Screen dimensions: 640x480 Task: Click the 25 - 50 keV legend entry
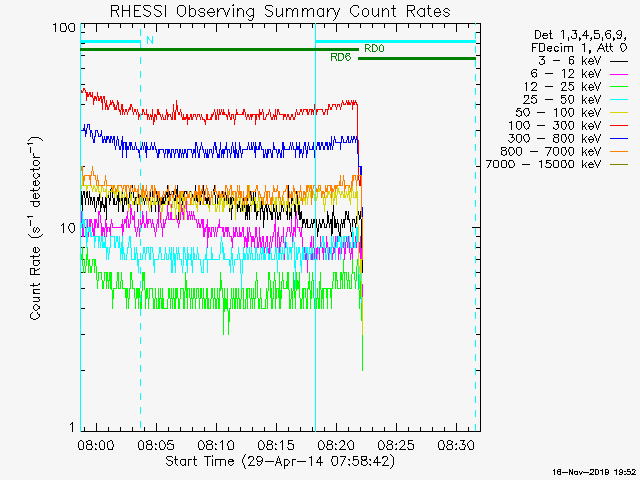coord(576,100)
